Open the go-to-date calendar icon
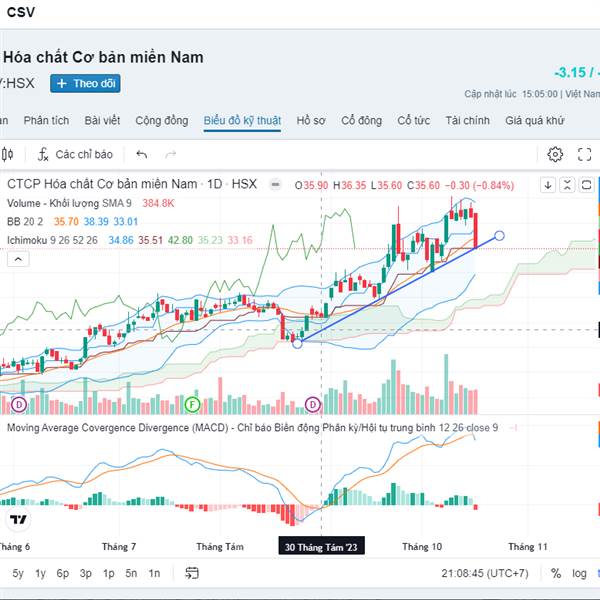 click(x=192, y=573)
